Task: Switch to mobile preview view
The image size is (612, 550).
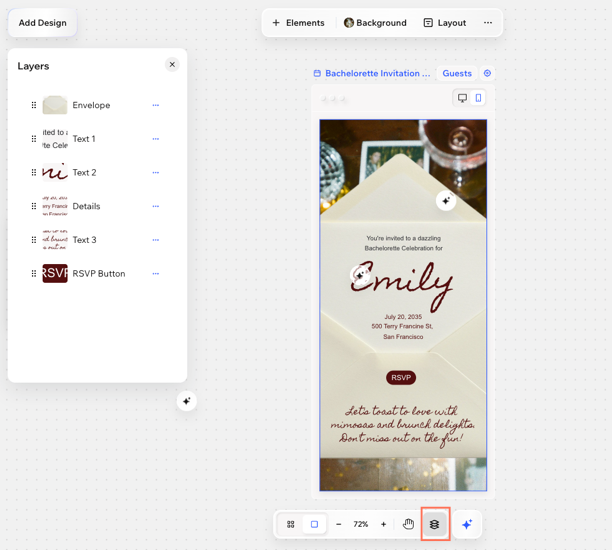Action: point(478,98)
